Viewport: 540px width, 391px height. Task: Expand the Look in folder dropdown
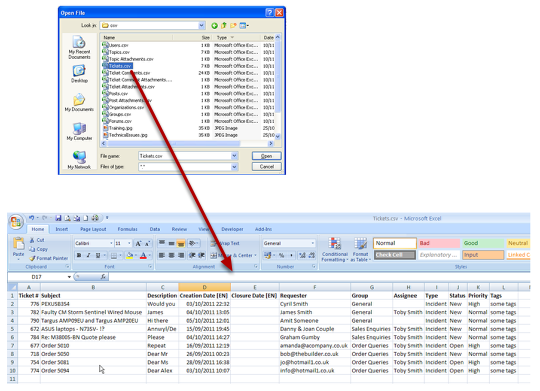(201, 25)
